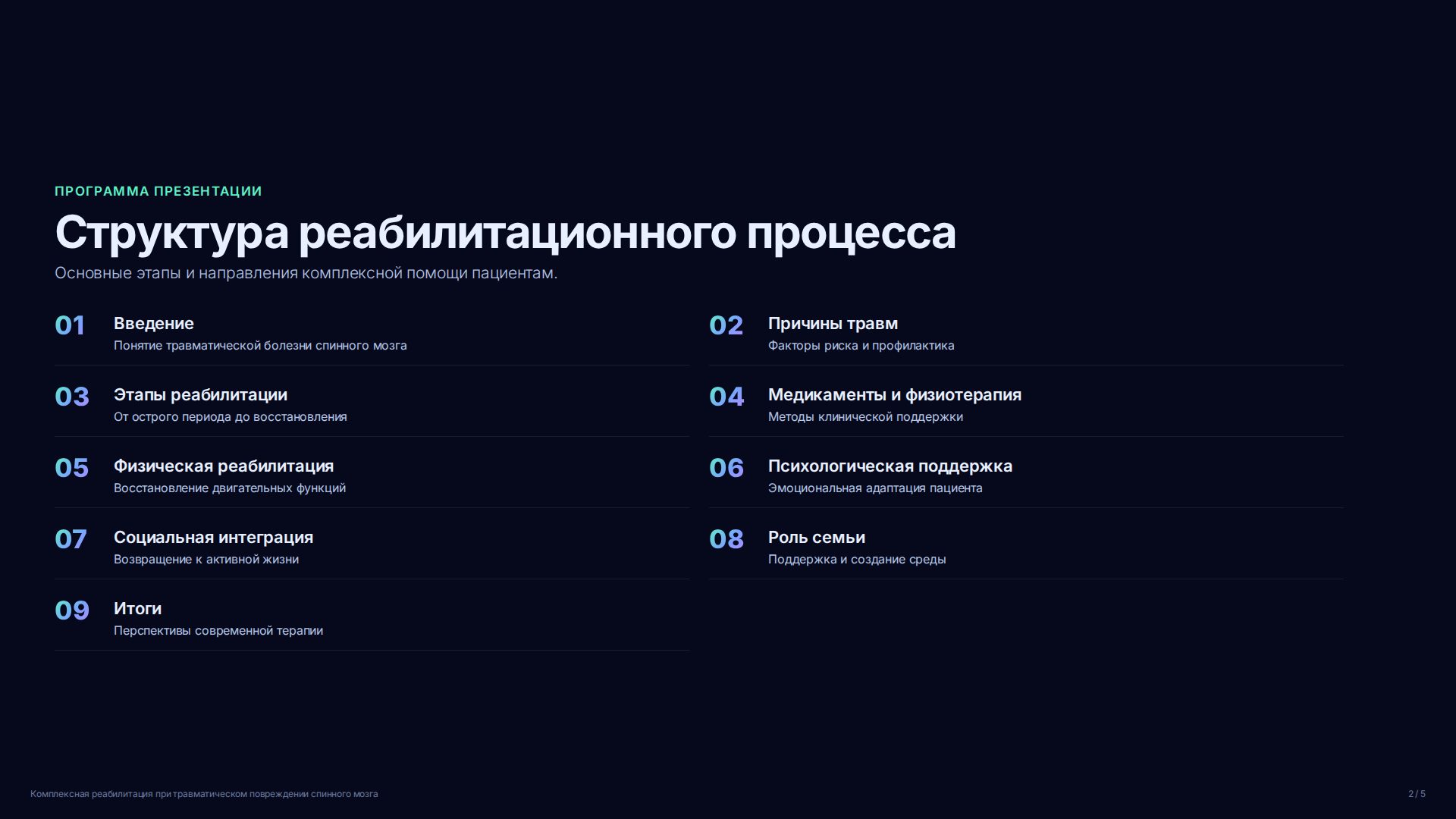1456x819 pixels.
Task: Click the number 08
Action: pyautogui.click(x=726, y=539)
